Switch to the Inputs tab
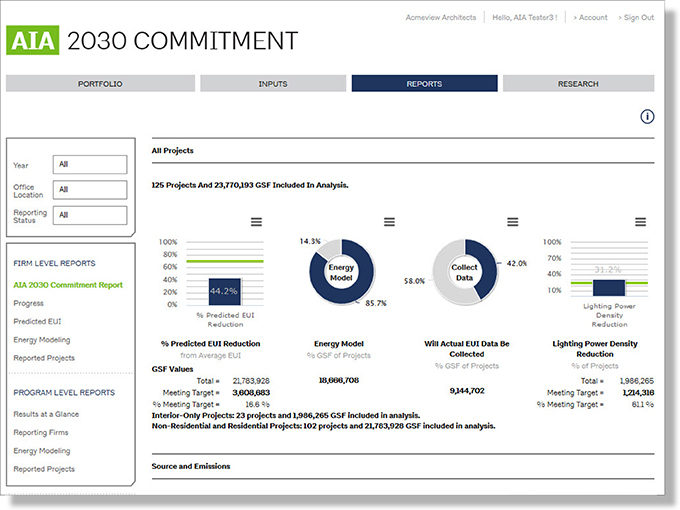 coord(273,84)
